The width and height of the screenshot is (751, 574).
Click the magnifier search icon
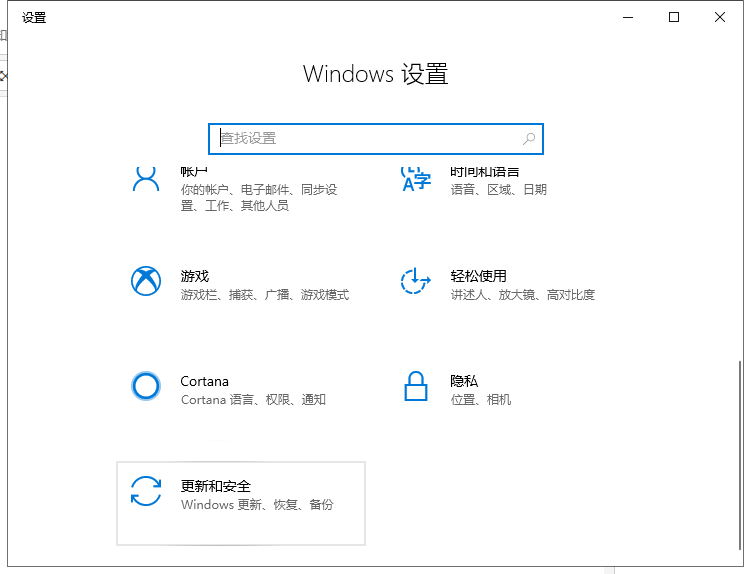point(529,139)
